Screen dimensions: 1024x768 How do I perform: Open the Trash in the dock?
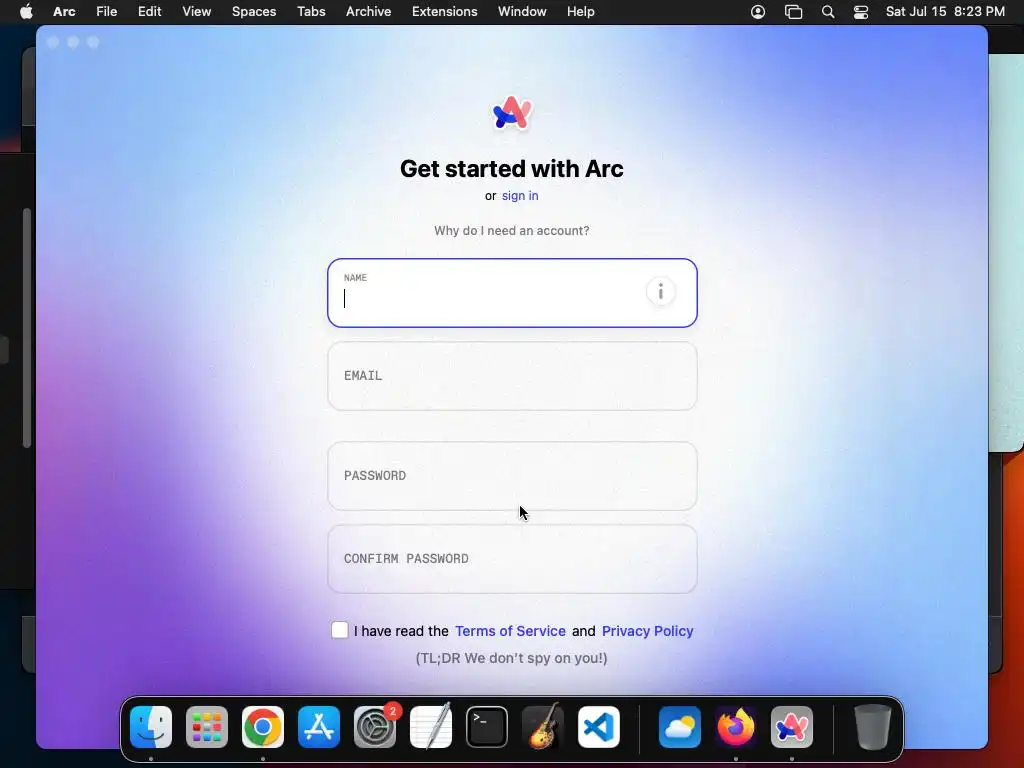(872, 727)
